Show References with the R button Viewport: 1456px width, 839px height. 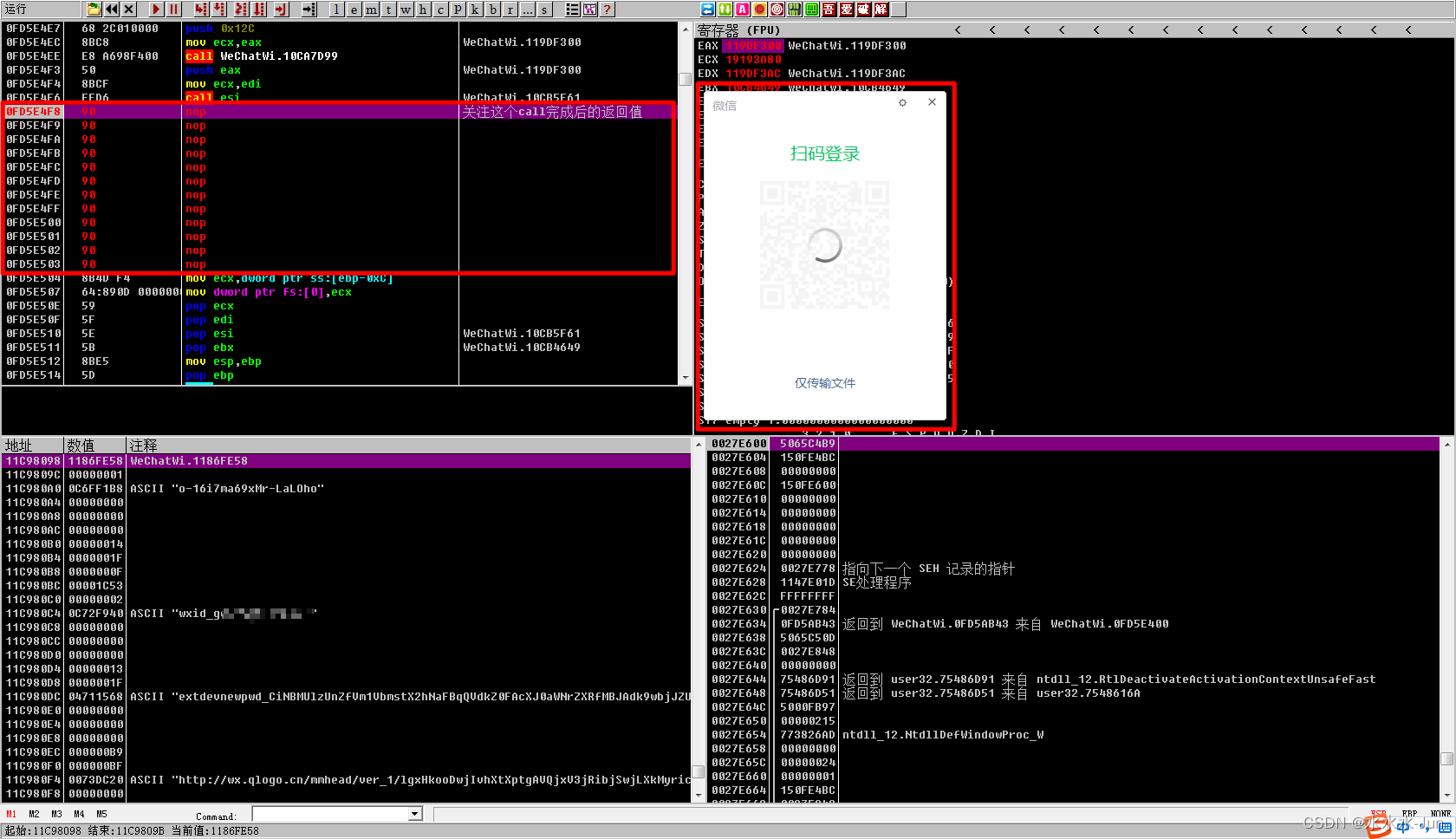(510, 10)
